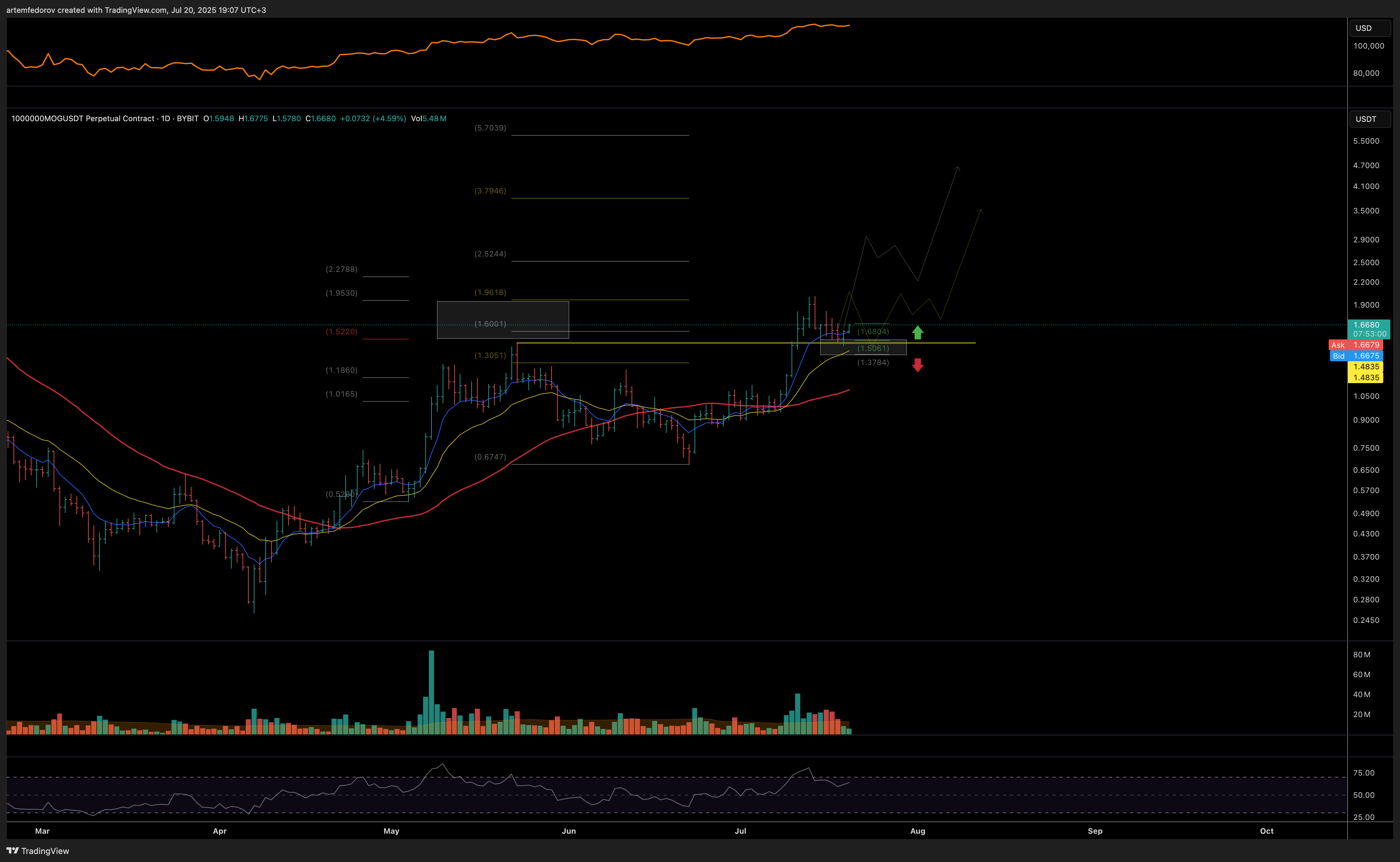Click the Fibonacci level label (3.7946)
The height and width of the screenshot is (862, 1400).
click(490, 191)
